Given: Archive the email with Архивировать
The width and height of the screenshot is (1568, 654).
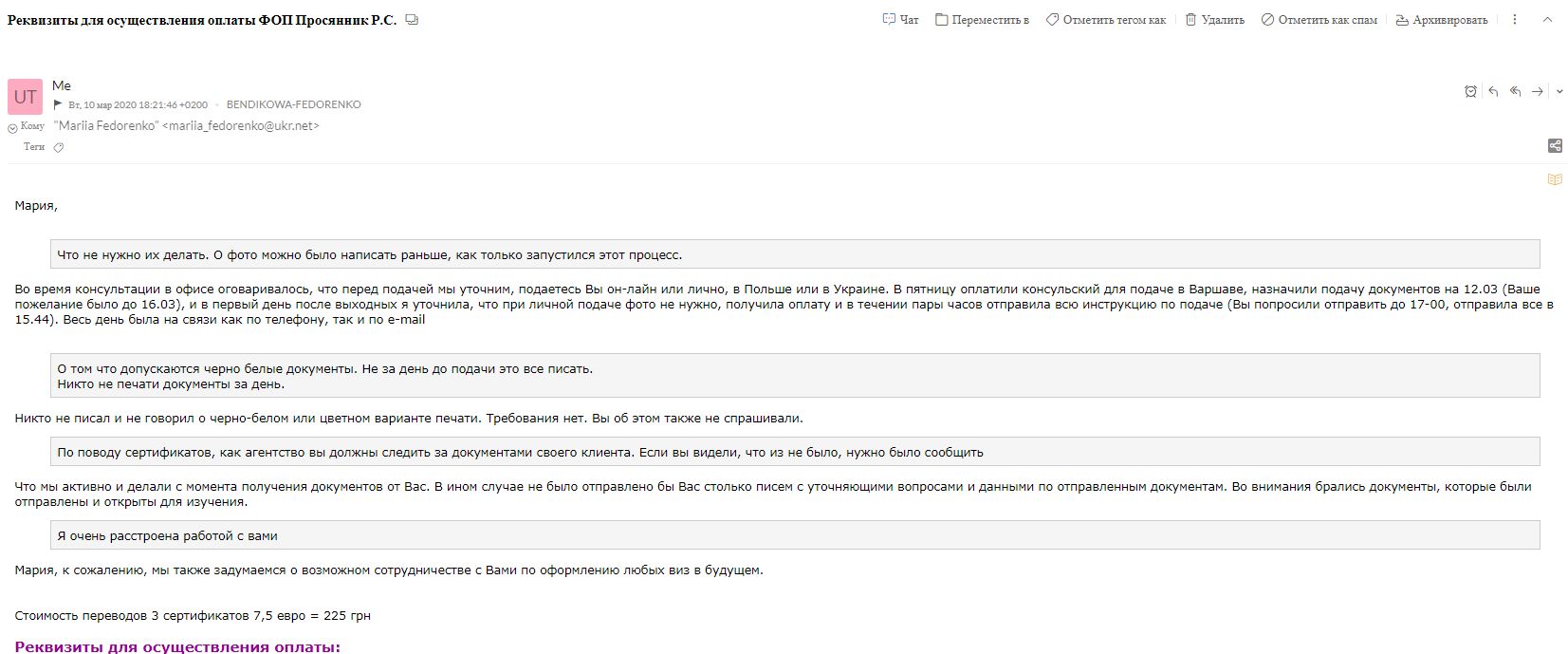Looking at the screenshot, I should coord(1441,20).
